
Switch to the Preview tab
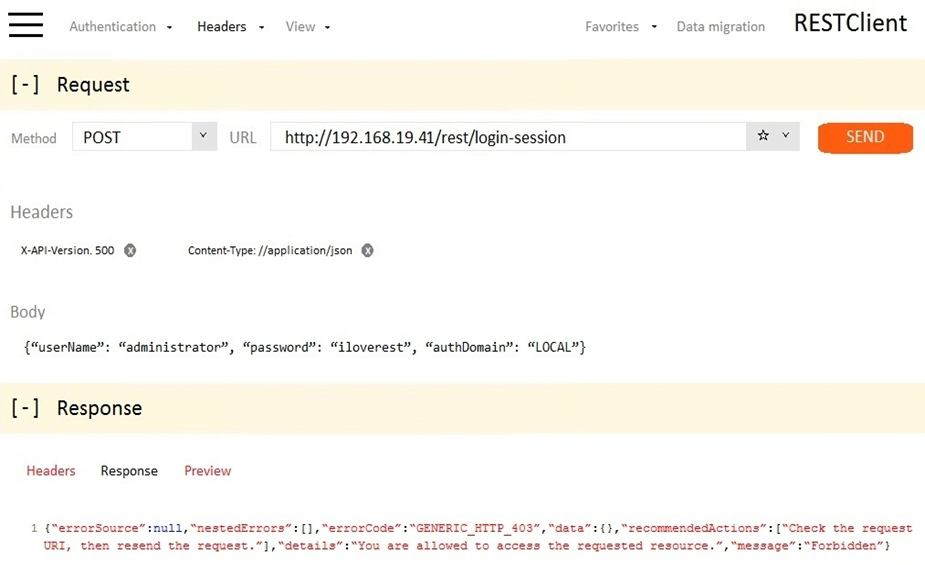point(207,471)
